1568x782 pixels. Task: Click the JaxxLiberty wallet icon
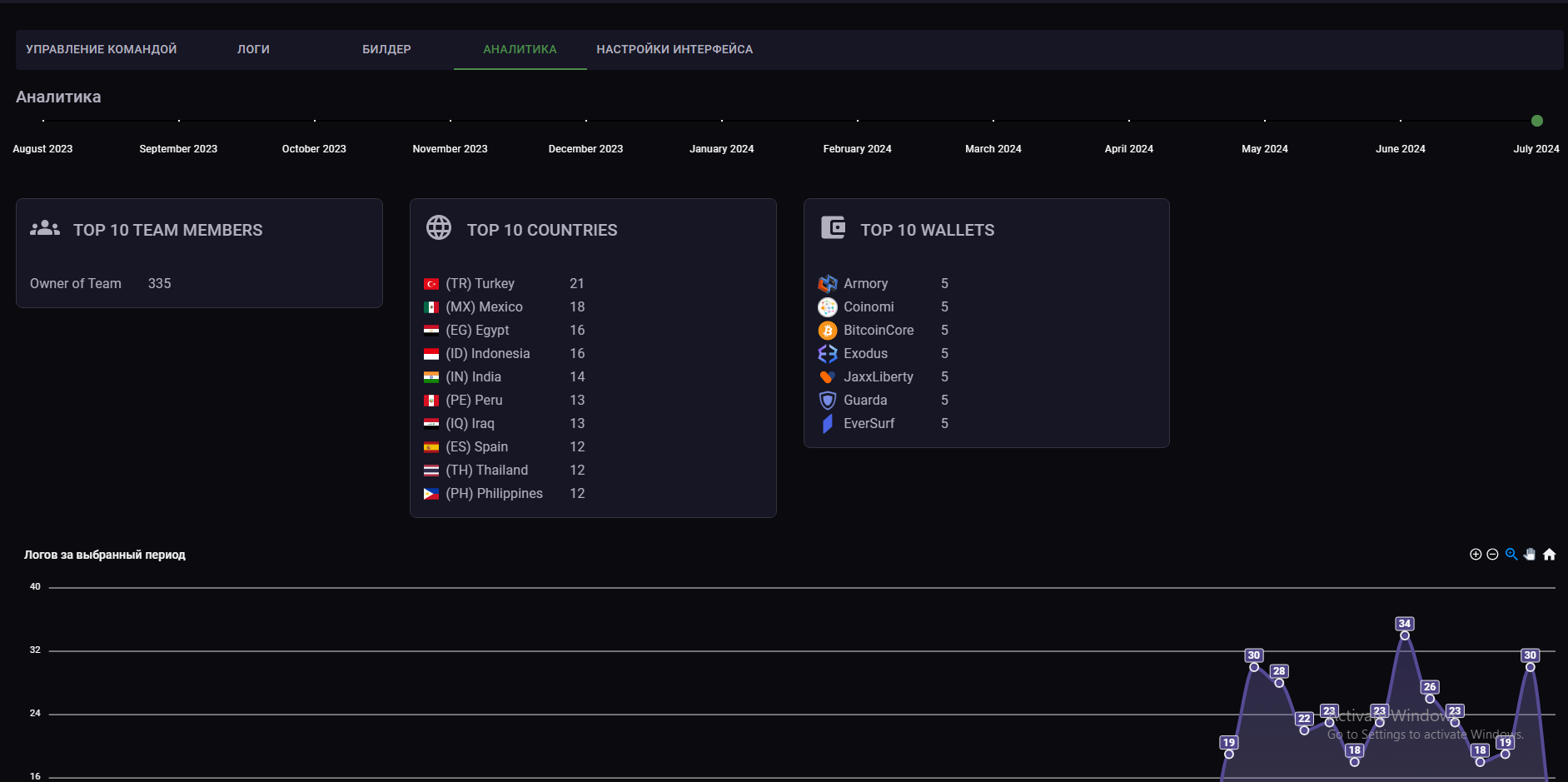828,377
